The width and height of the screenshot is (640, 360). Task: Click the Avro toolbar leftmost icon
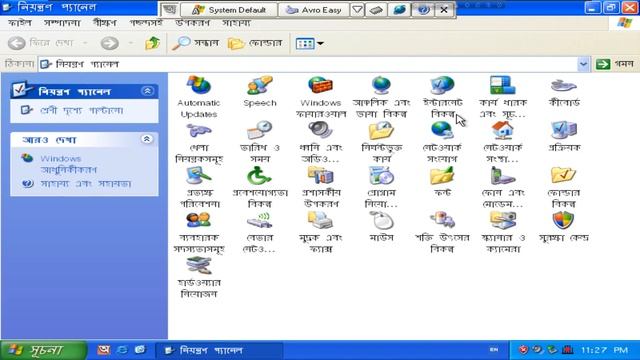coord(169,10)
